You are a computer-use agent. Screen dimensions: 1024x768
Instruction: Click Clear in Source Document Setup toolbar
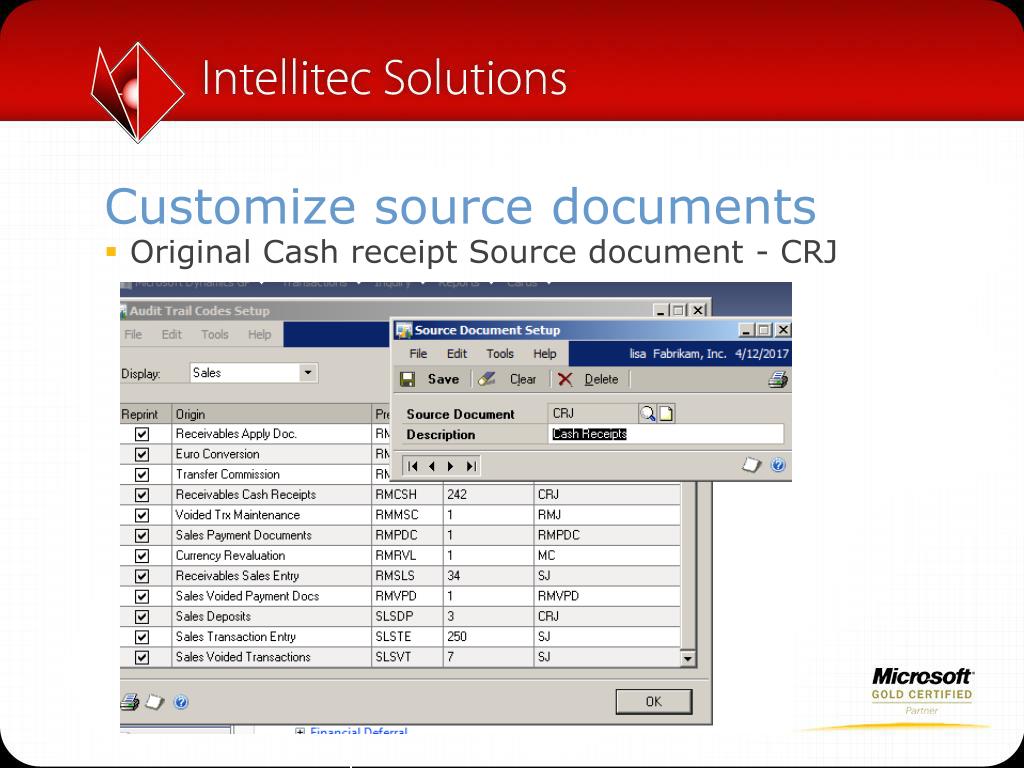click(507, 379)
